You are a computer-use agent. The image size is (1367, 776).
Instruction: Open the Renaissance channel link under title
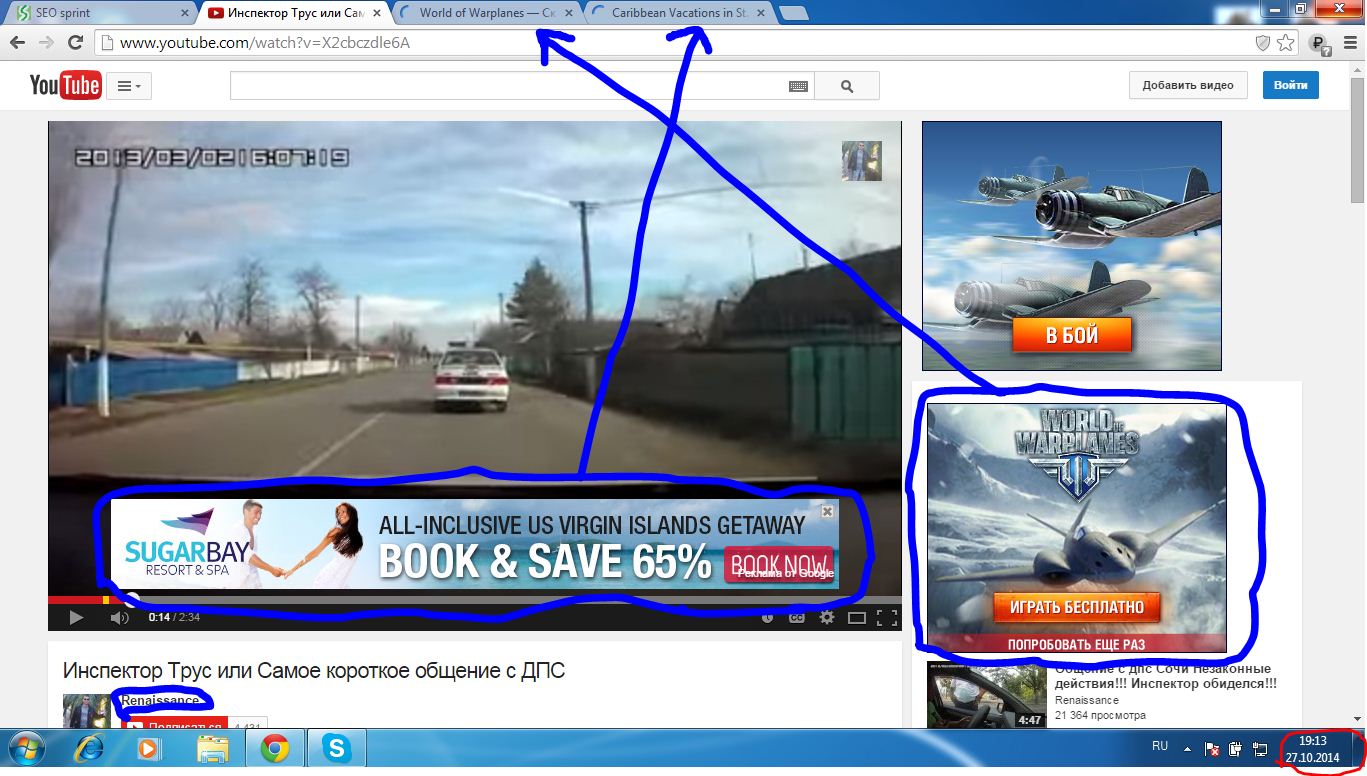point(160,700)
